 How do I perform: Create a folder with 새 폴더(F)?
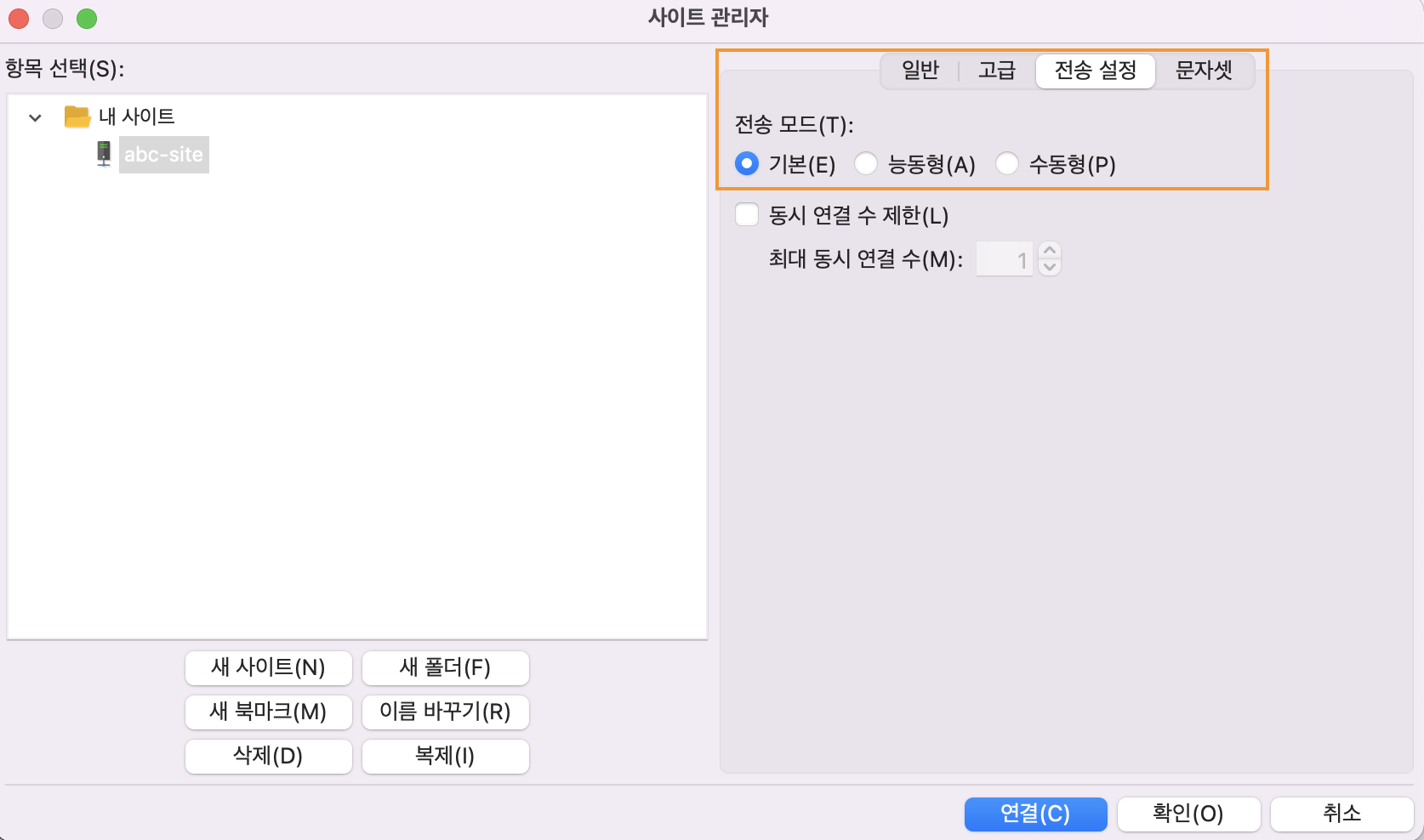(x=445, y=667)
